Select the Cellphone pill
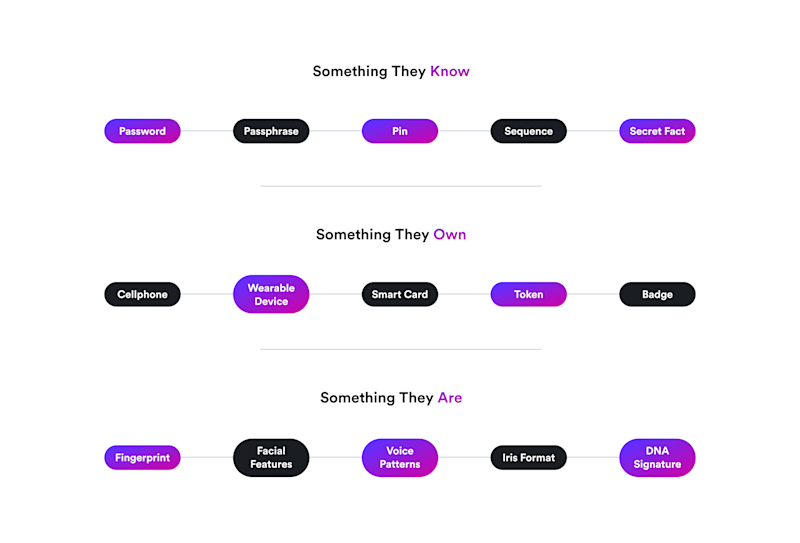 142,294
